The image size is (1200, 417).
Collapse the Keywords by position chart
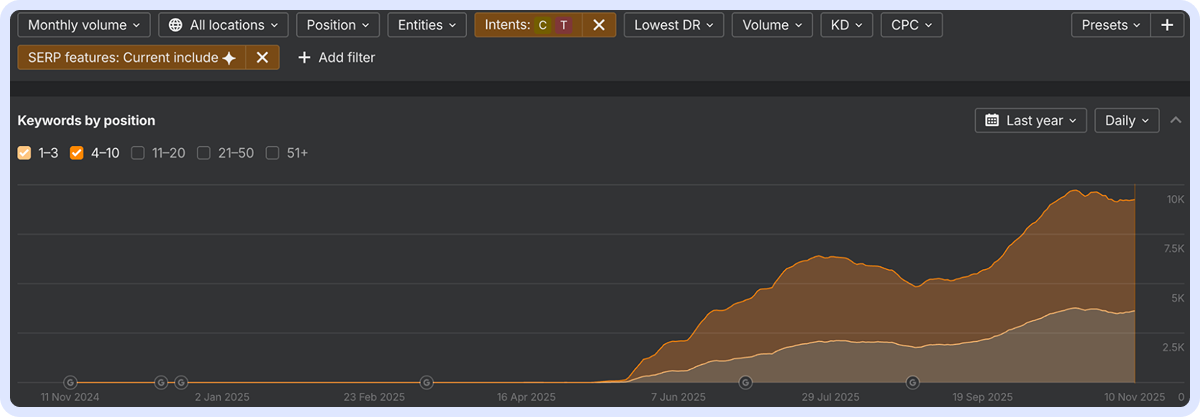(1175, 120)
